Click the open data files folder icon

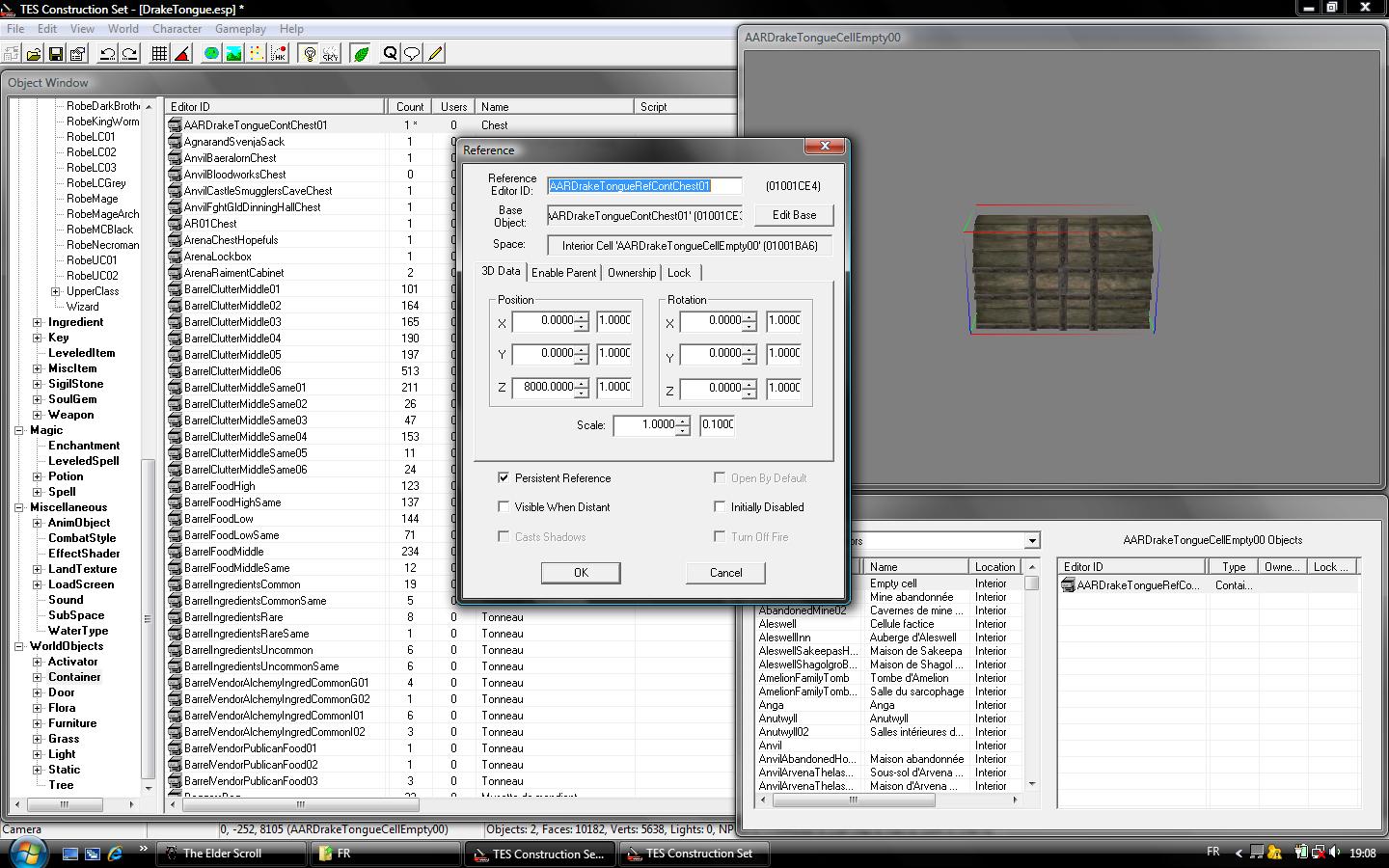[x=34, y=54]
